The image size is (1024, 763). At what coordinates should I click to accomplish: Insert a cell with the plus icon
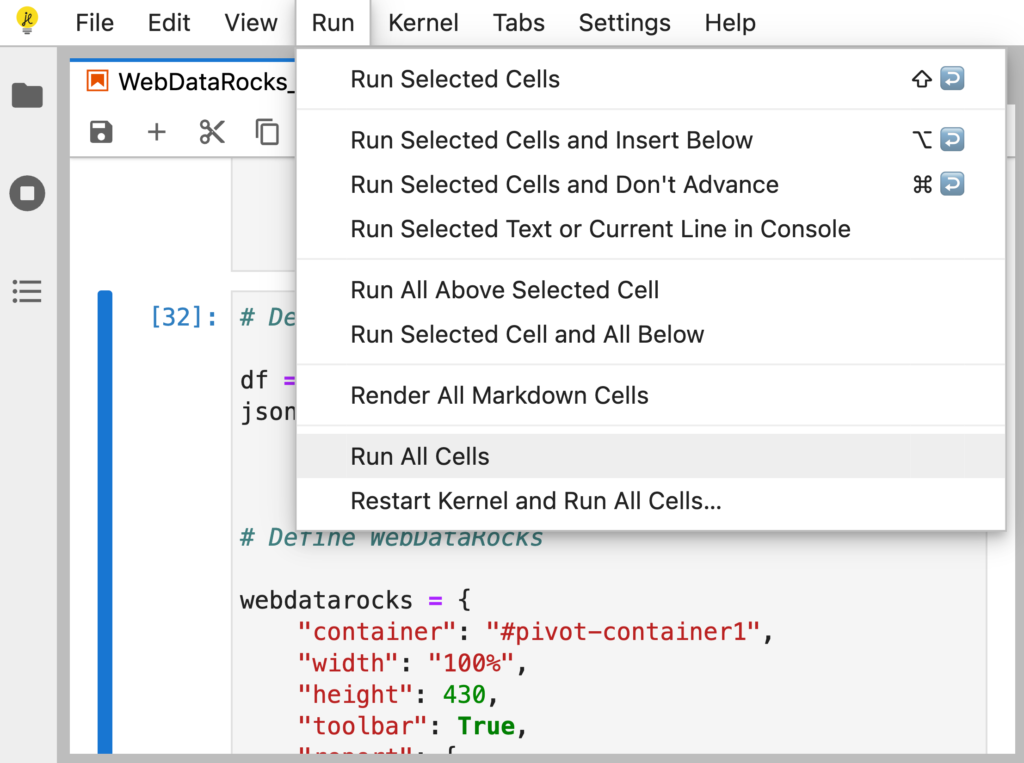pos(156,132)
